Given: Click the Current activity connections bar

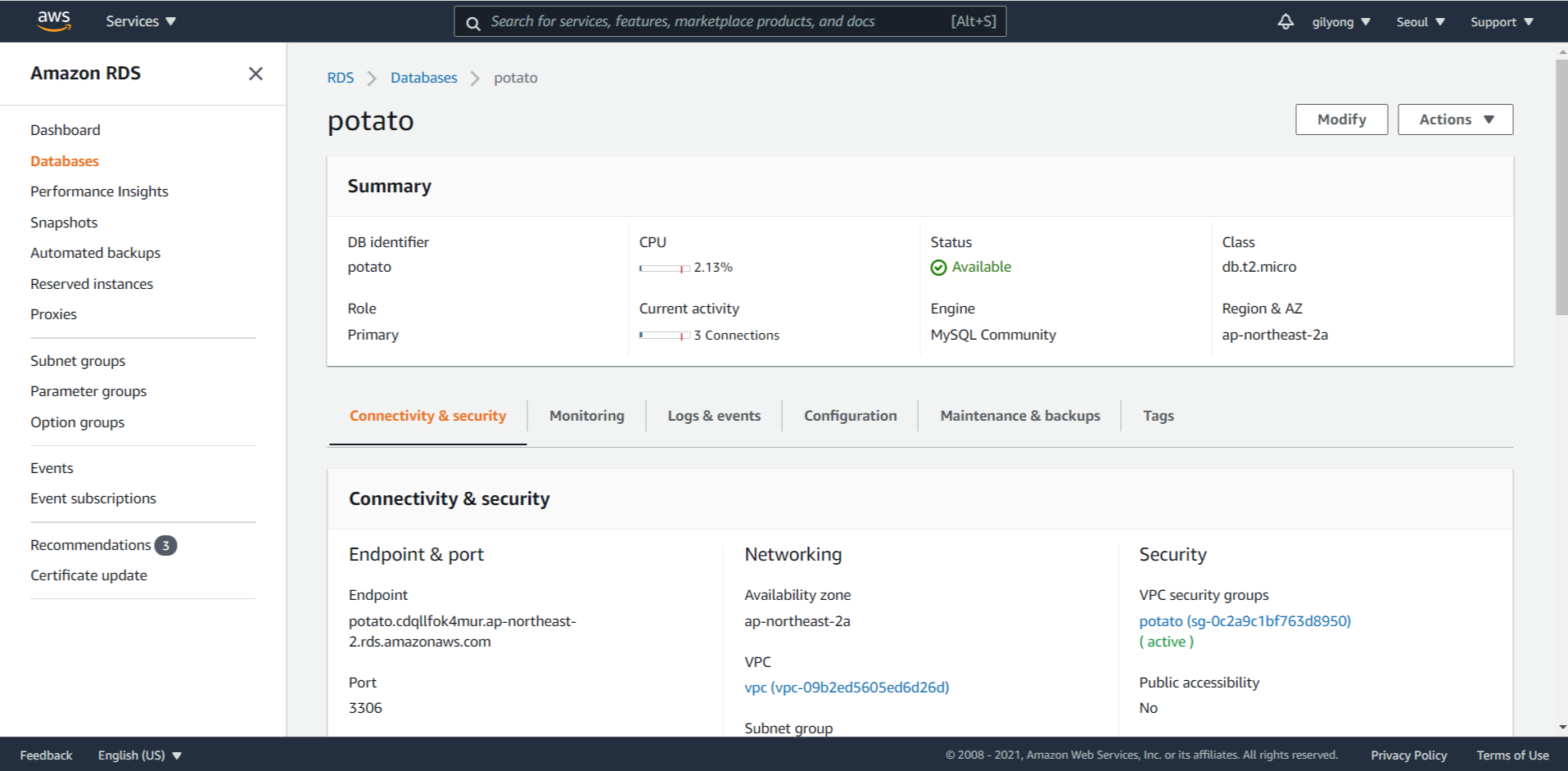Looking at the screenshot, I should [664, 336].
